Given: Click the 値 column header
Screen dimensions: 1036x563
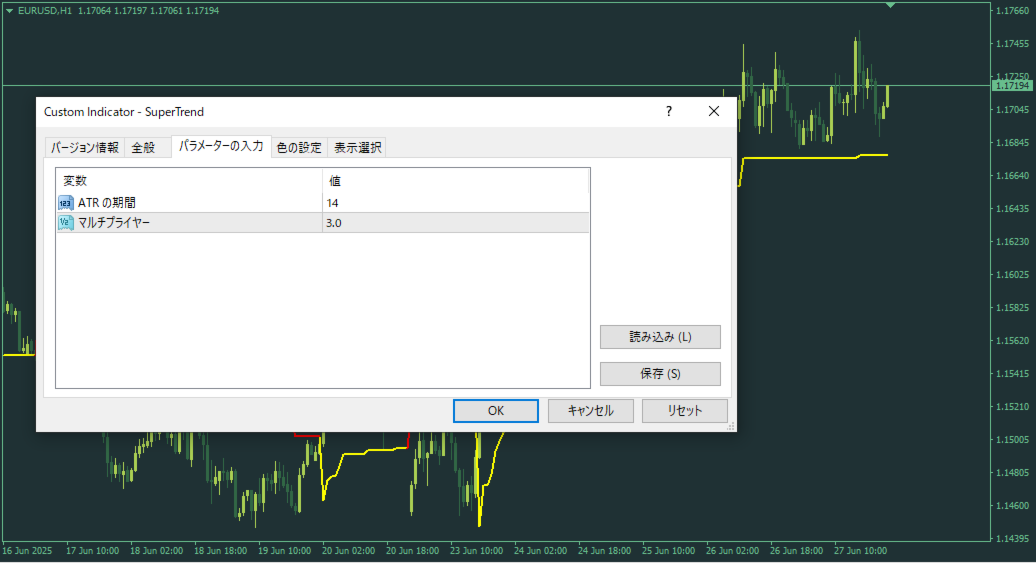Looking at the screenshot, I should pyautogui.click(x=455, y=181).
